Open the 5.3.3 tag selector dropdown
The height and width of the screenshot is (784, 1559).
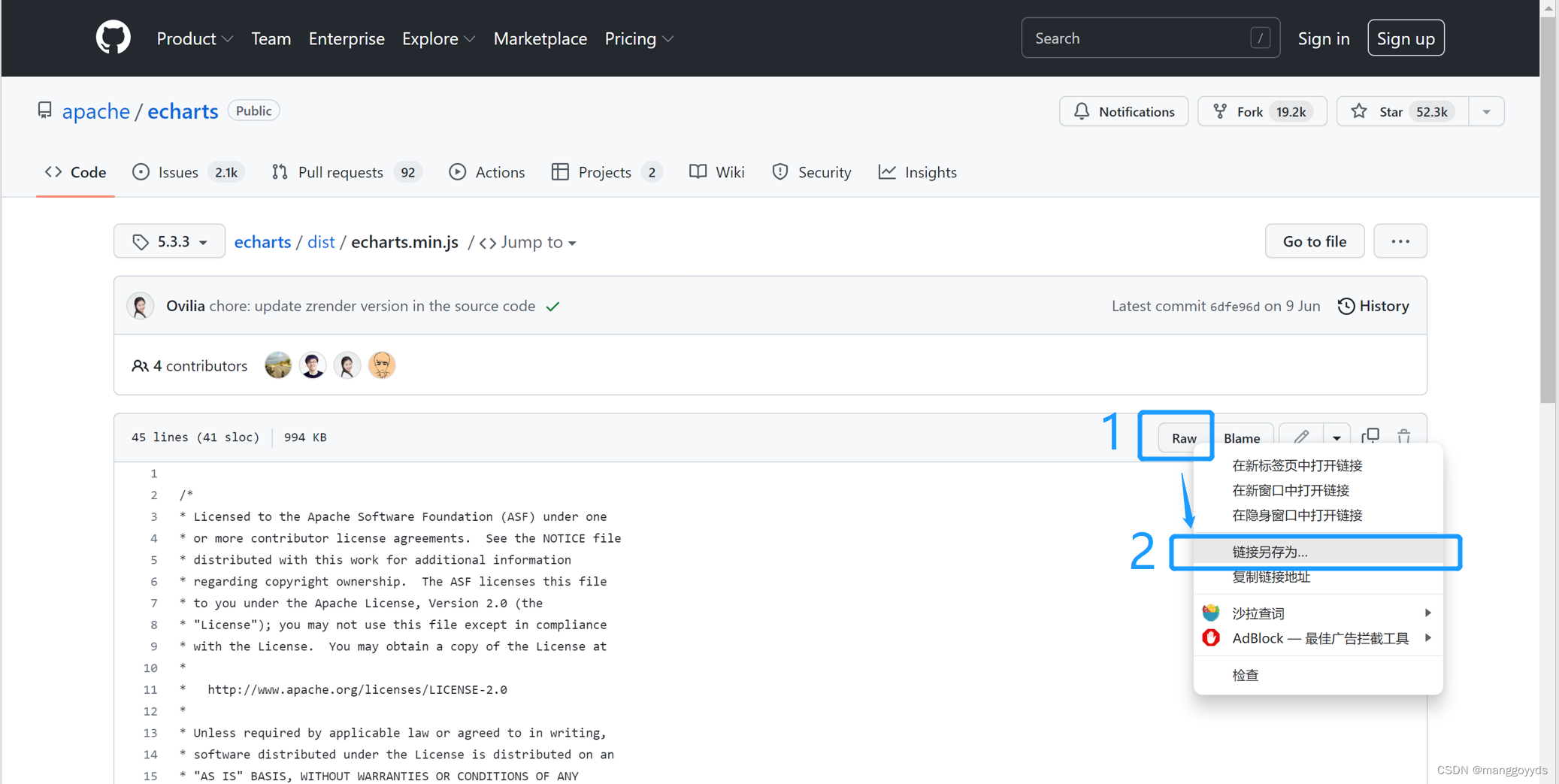coord(169,241)
